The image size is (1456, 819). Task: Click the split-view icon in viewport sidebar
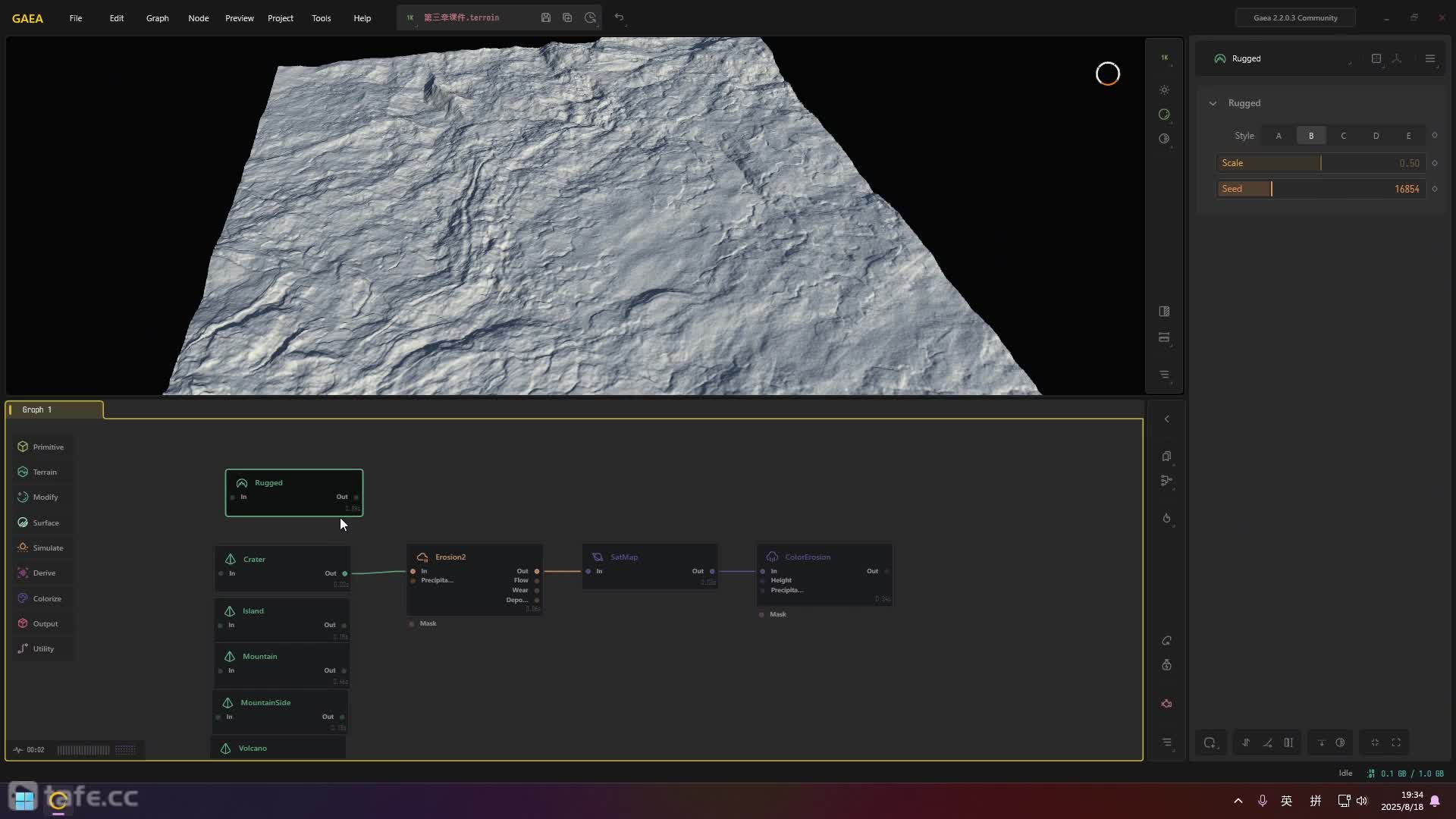click(x=1164, y=312)
